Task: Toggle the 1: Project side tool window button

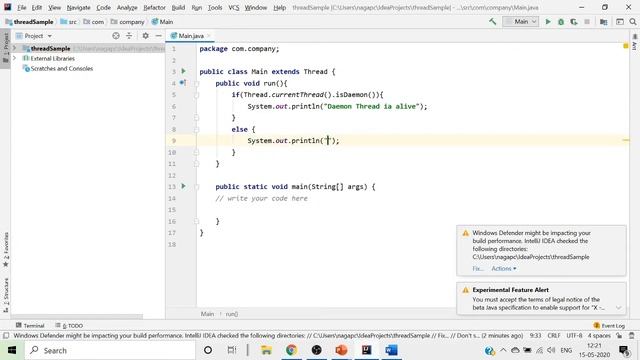Action: 5,48
